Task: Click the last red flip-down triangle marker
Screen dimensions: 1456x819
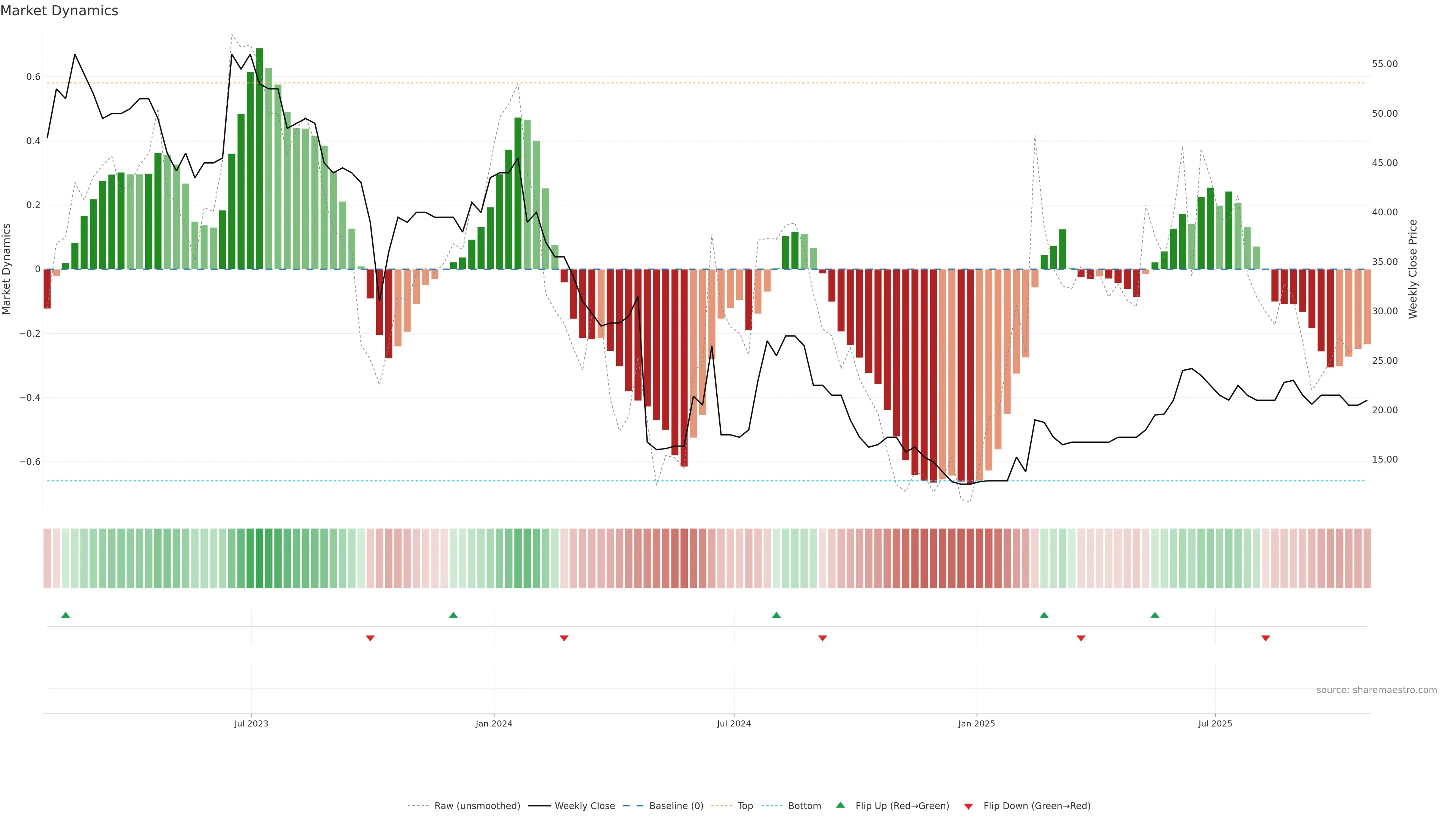Action: (x=1266, y=638)
